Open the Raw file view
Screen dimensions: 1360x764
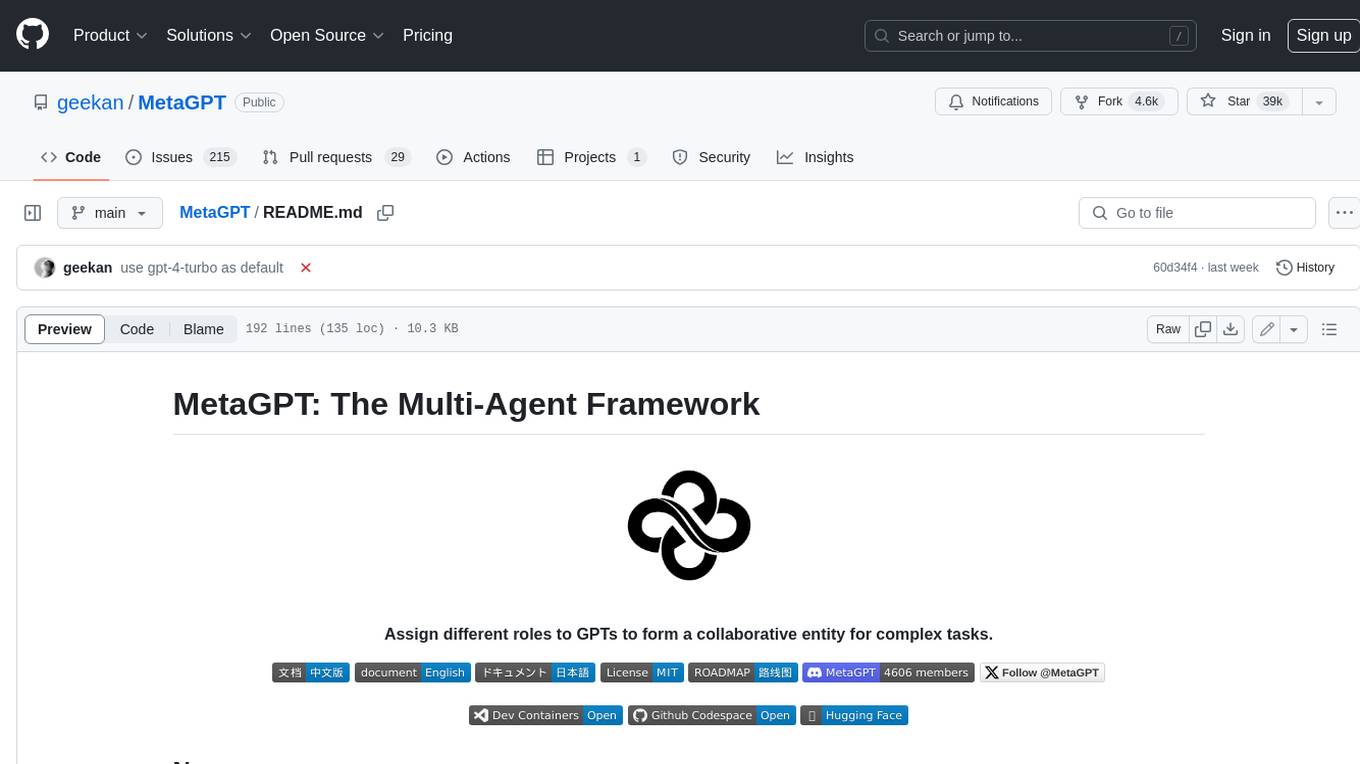pyautogui.click(x=1168, y=329)
